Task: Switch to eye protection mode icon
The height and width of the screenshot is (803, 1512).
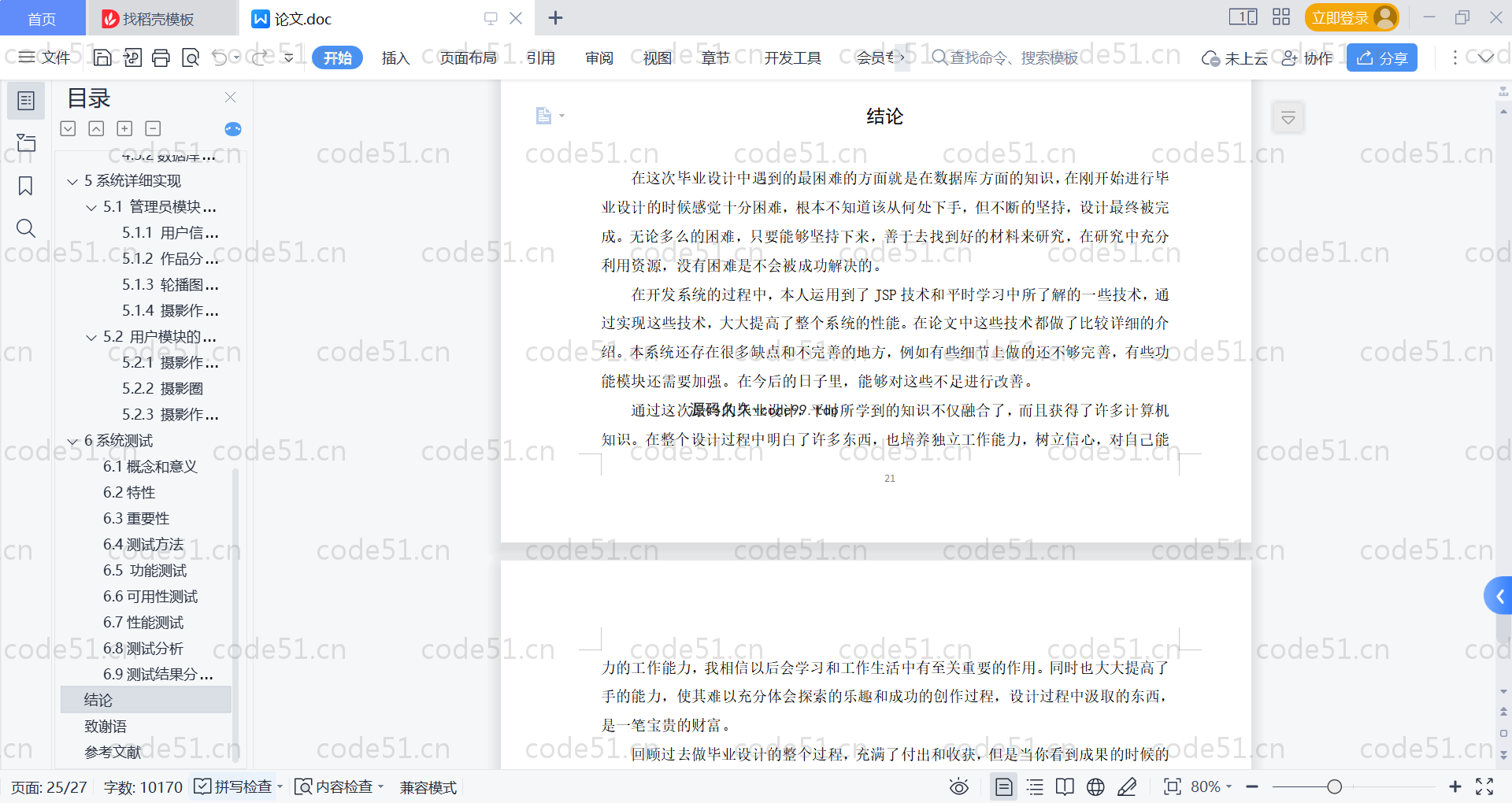Action: click(958, 786)
